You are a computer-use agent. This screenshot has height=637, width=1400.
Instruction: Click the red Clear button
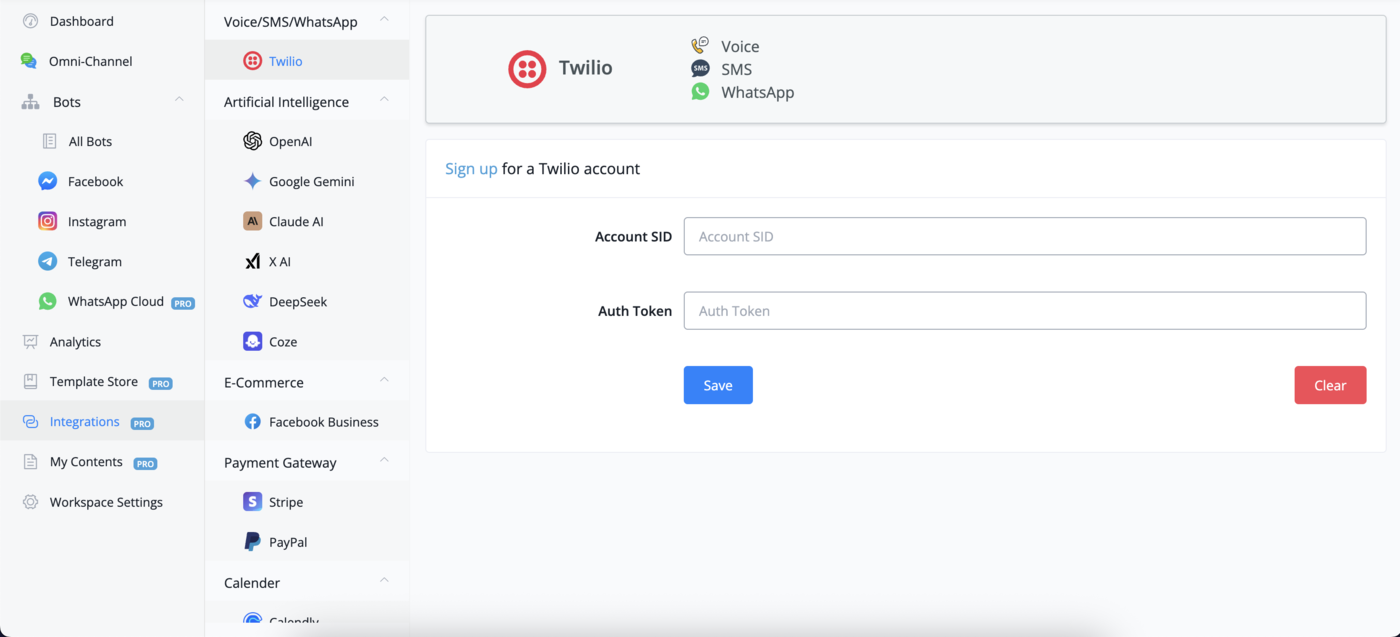[1330, 385]
